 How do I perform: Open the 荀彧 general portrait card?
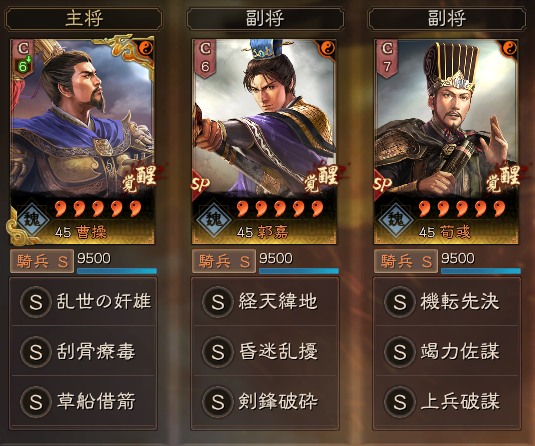pyautogui.click(x=446, y=141)
